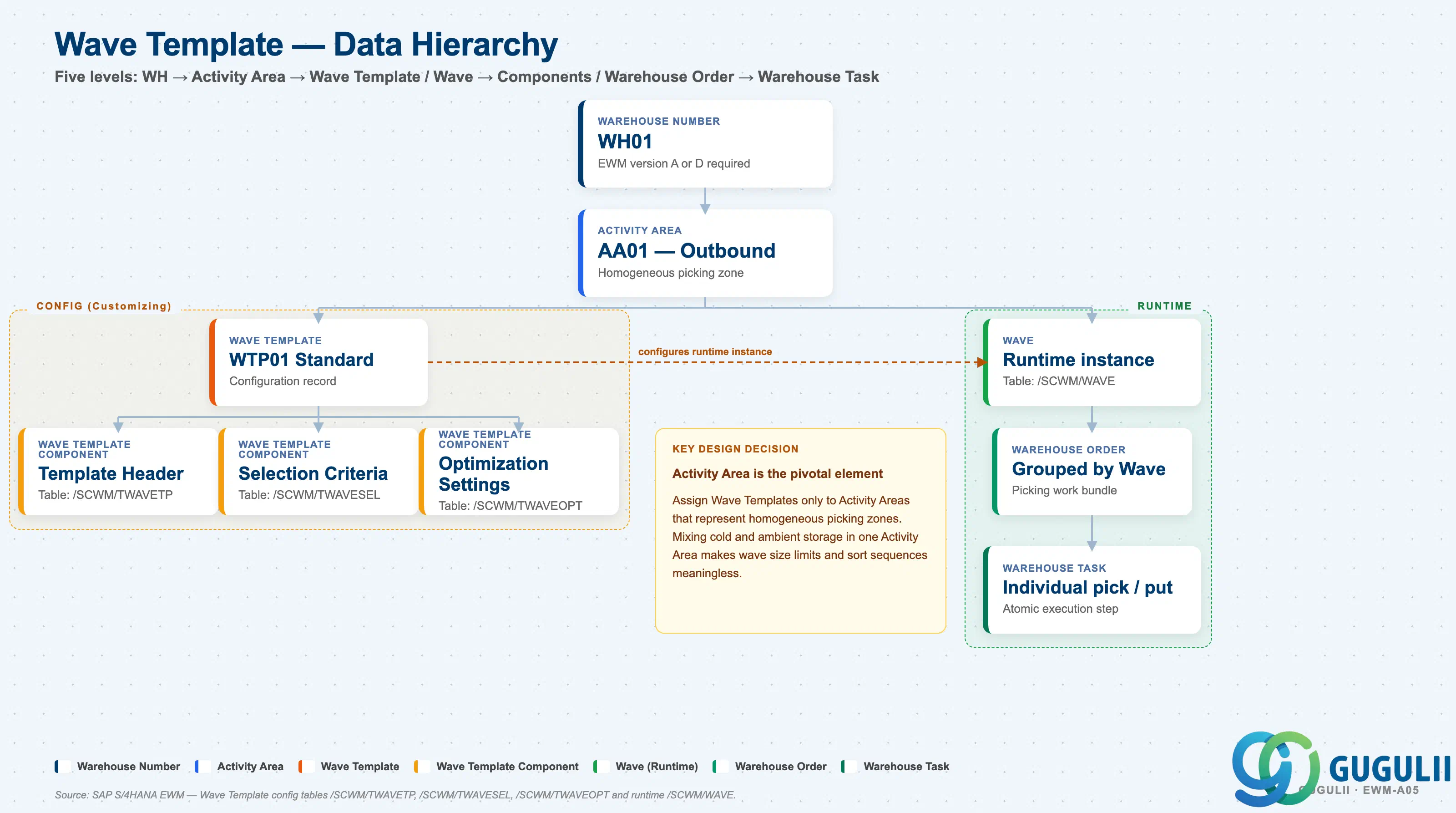Click the 'configures runtime instance' arrow label
This screenshot has width=1456, height=813.
click(705, 352)
